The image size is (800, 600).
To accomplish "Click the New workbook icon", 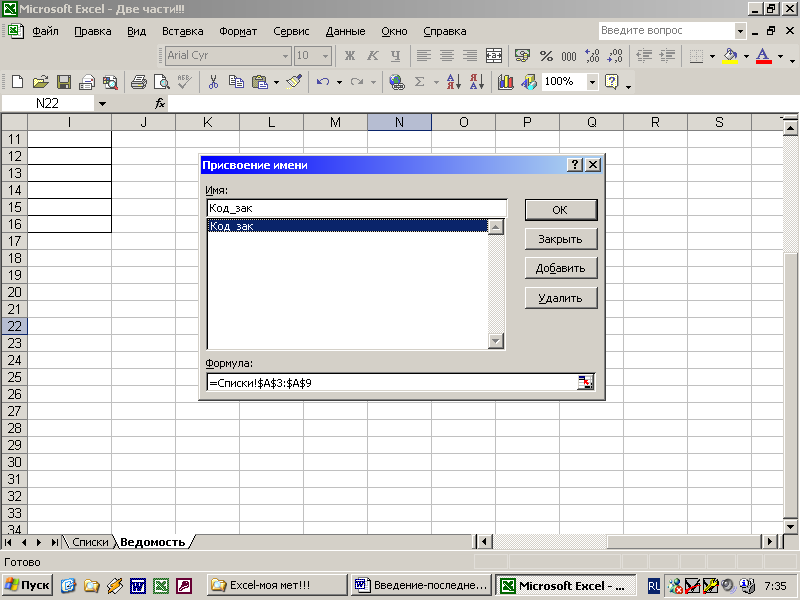I will 17,82.
